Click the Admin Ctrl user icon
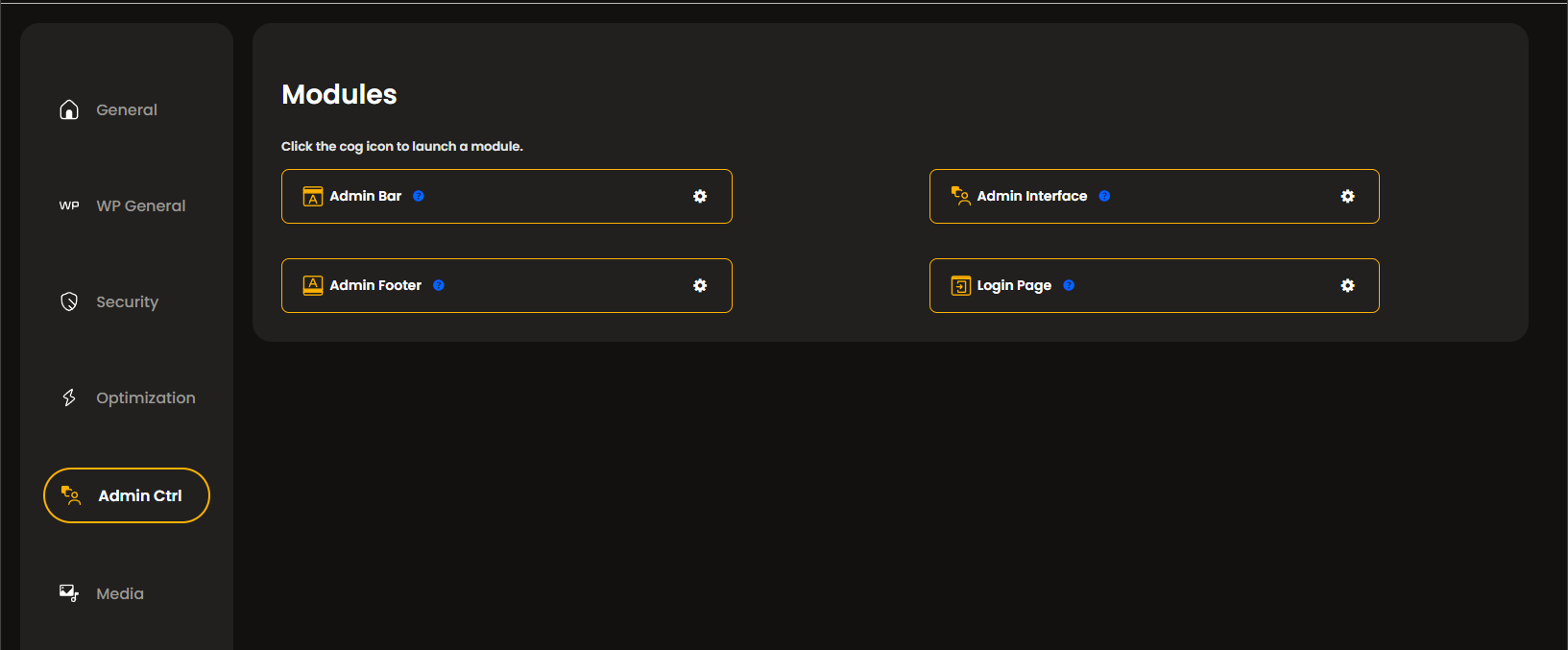Viewport: 1568px width, 650px height. point(71,495)
